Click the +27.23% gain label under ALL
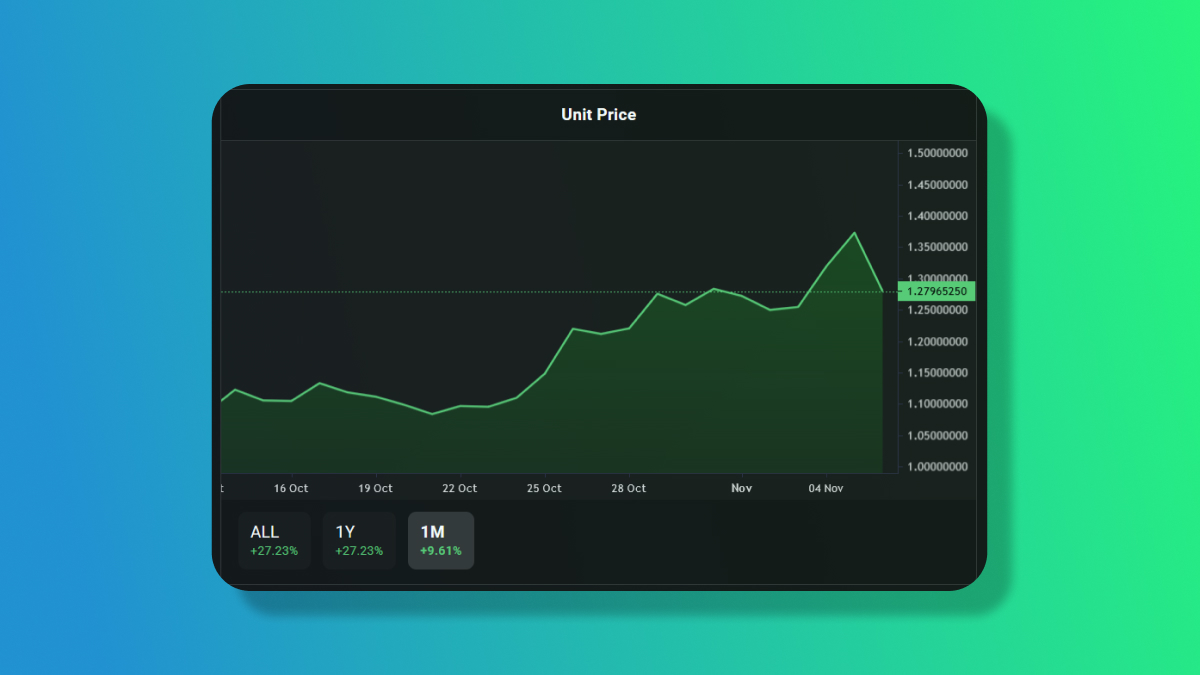This screenshot has width=1200, height=675. click(x=274, y=551)
